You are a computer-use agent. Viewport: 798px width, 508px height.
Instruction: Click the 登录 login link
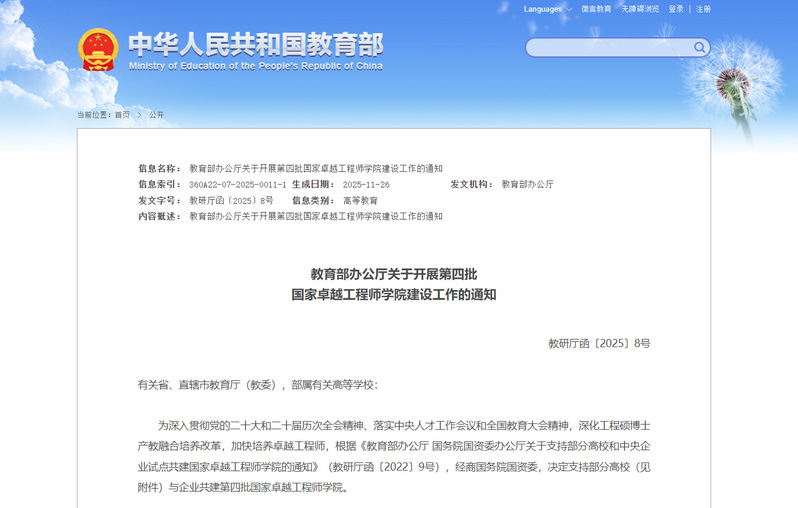677,9
